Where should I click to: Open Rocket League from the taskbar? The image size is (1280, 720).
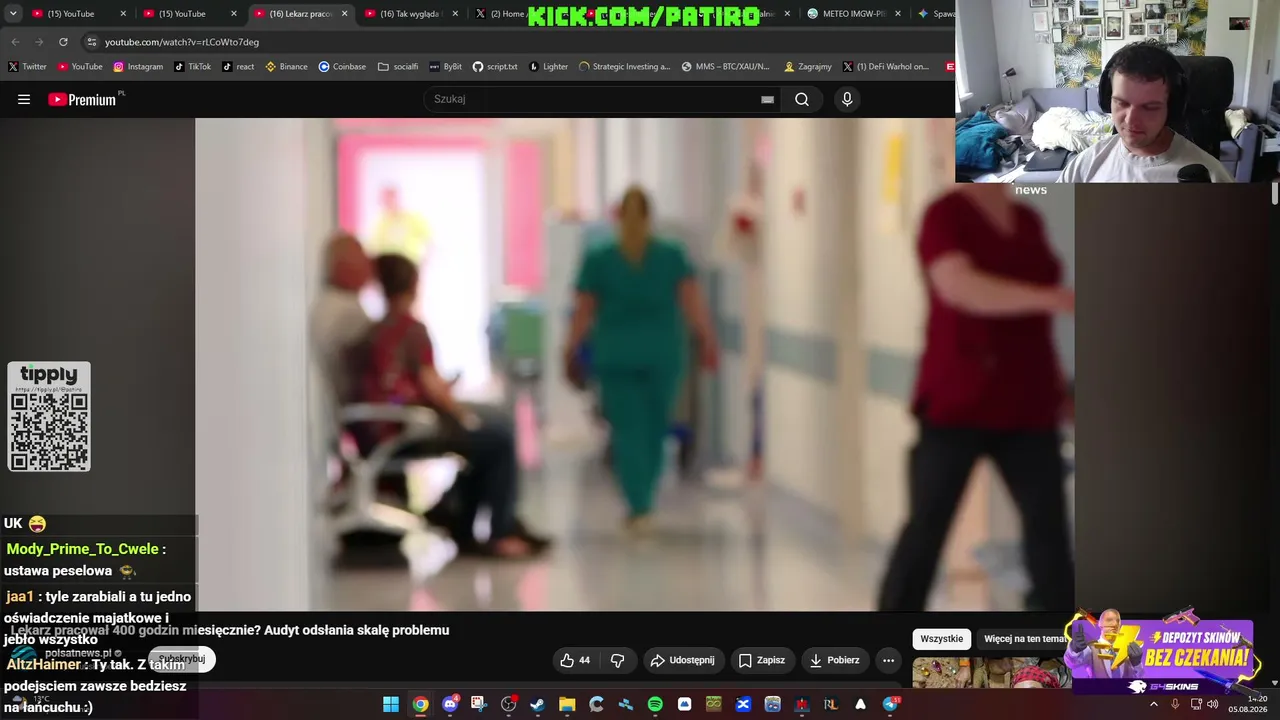[x=831, y=704]
